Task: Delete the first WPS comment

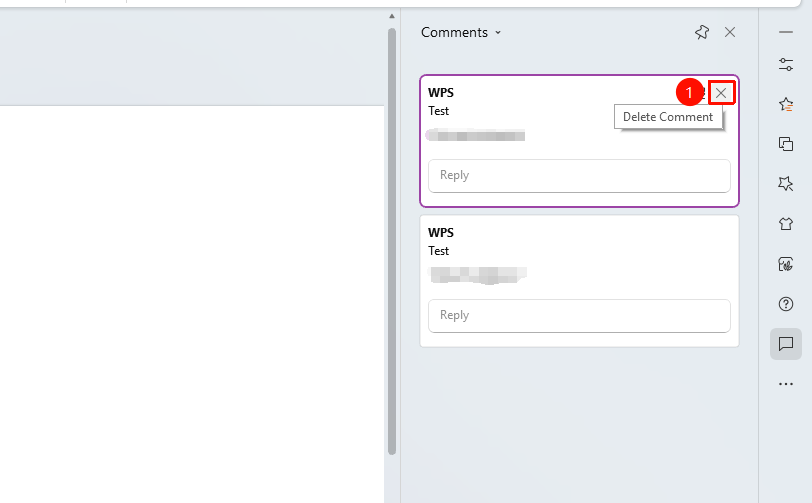Action: pos(721,93)
